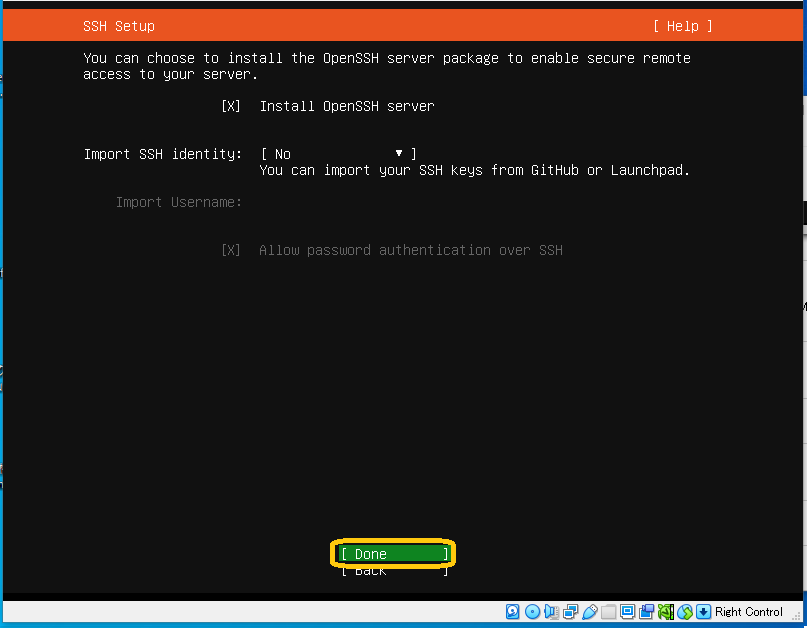Click the SSH Setup title text

119,26
